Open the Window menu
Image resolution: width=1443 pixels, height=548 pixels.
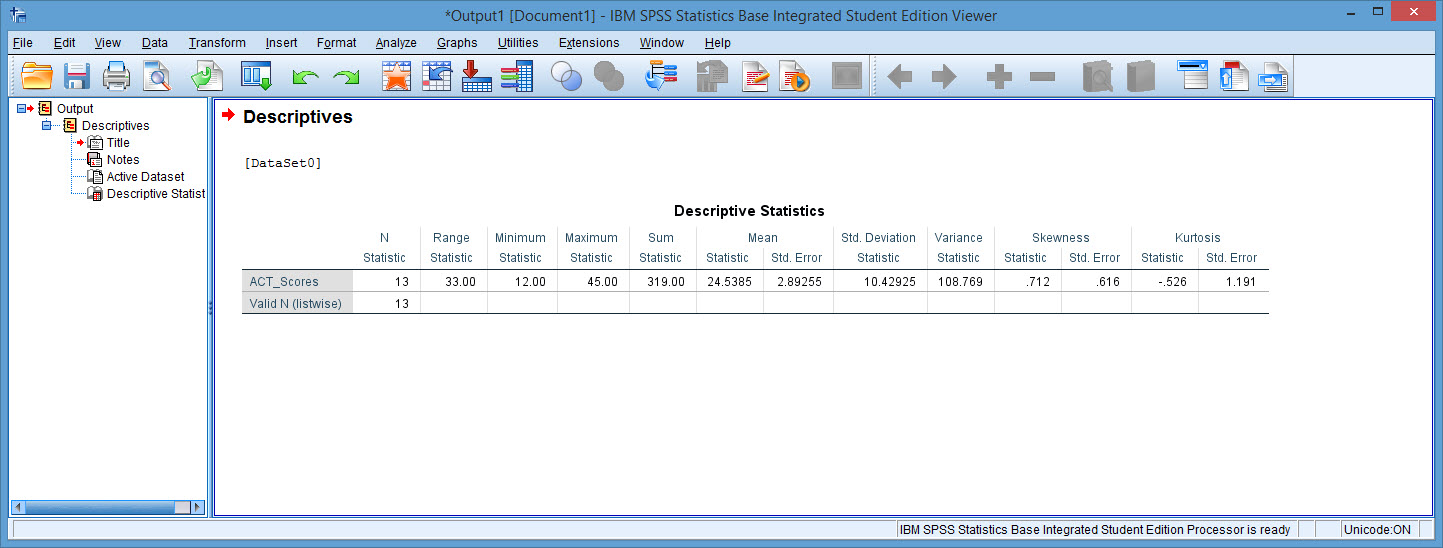[662, 43]
